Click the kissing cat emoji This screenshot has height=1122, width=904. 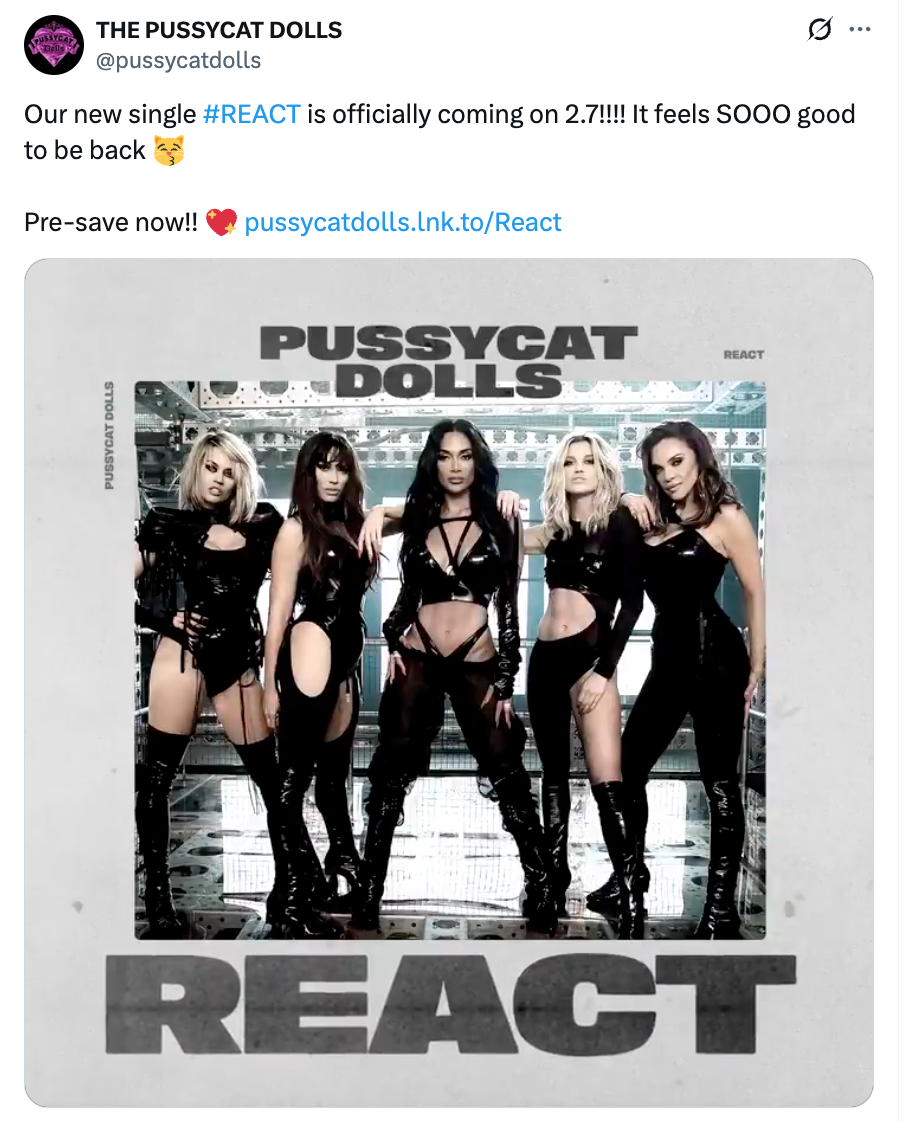pyautogui.click(x=170, y=151)
